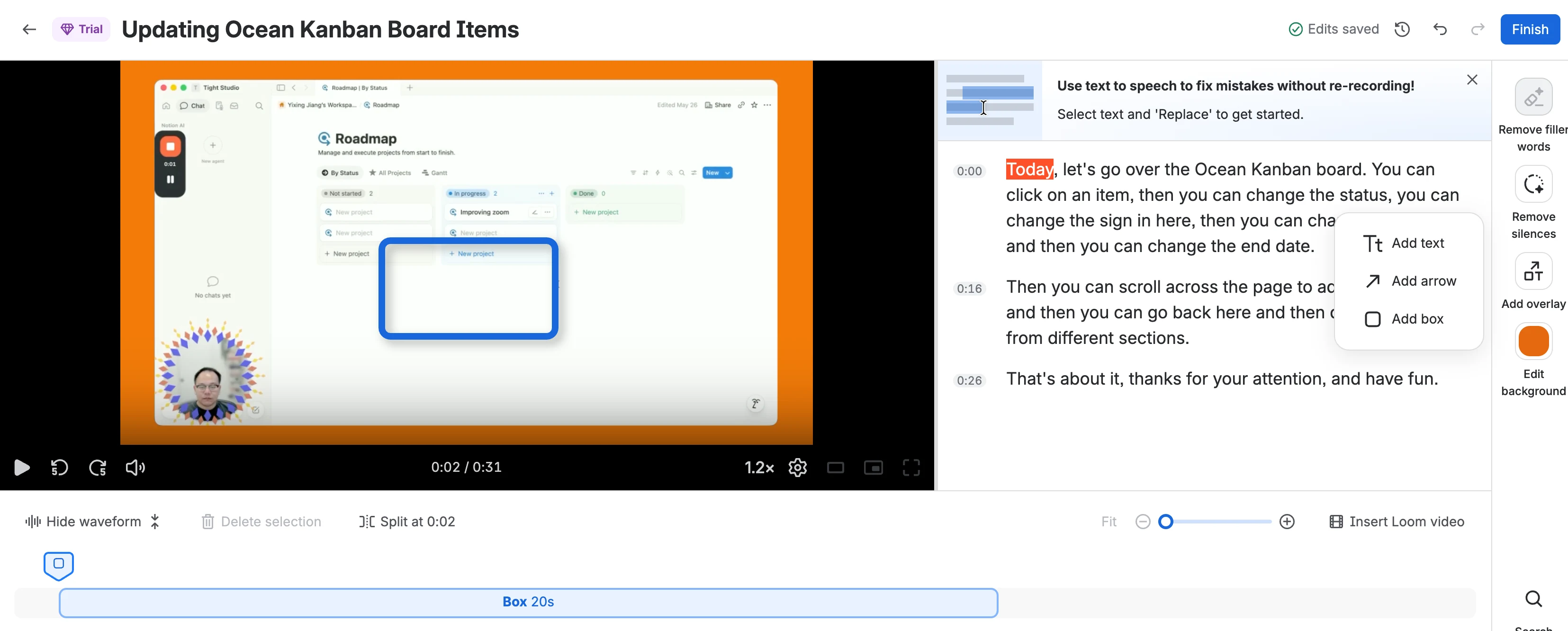Zoom out timeline with minus icon

tap(1143, 522)
